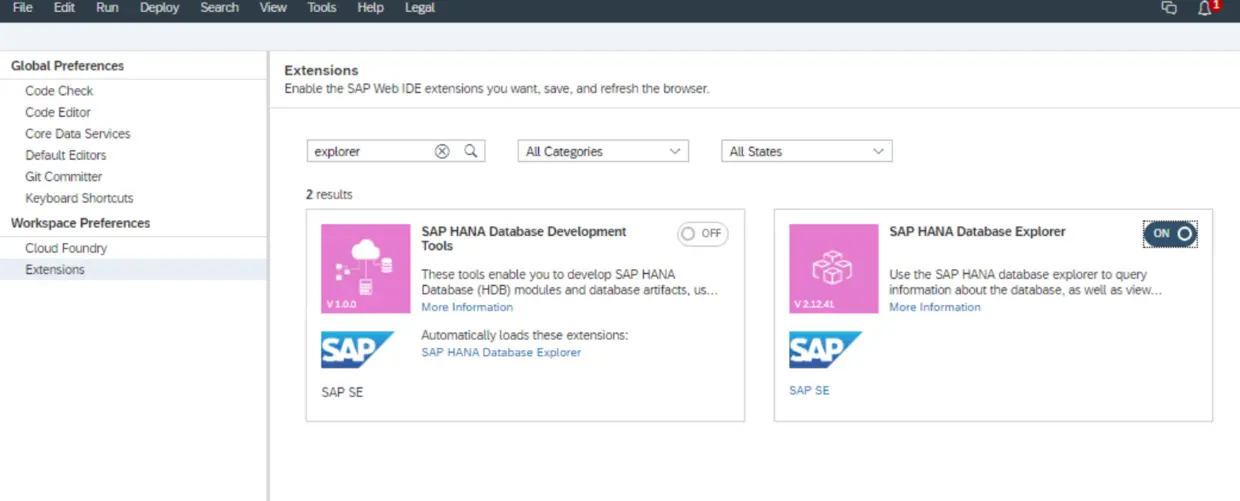The image size is (1240, 501).
Task: Click the Global Preferences heading
Action: [x=67, y=66]
